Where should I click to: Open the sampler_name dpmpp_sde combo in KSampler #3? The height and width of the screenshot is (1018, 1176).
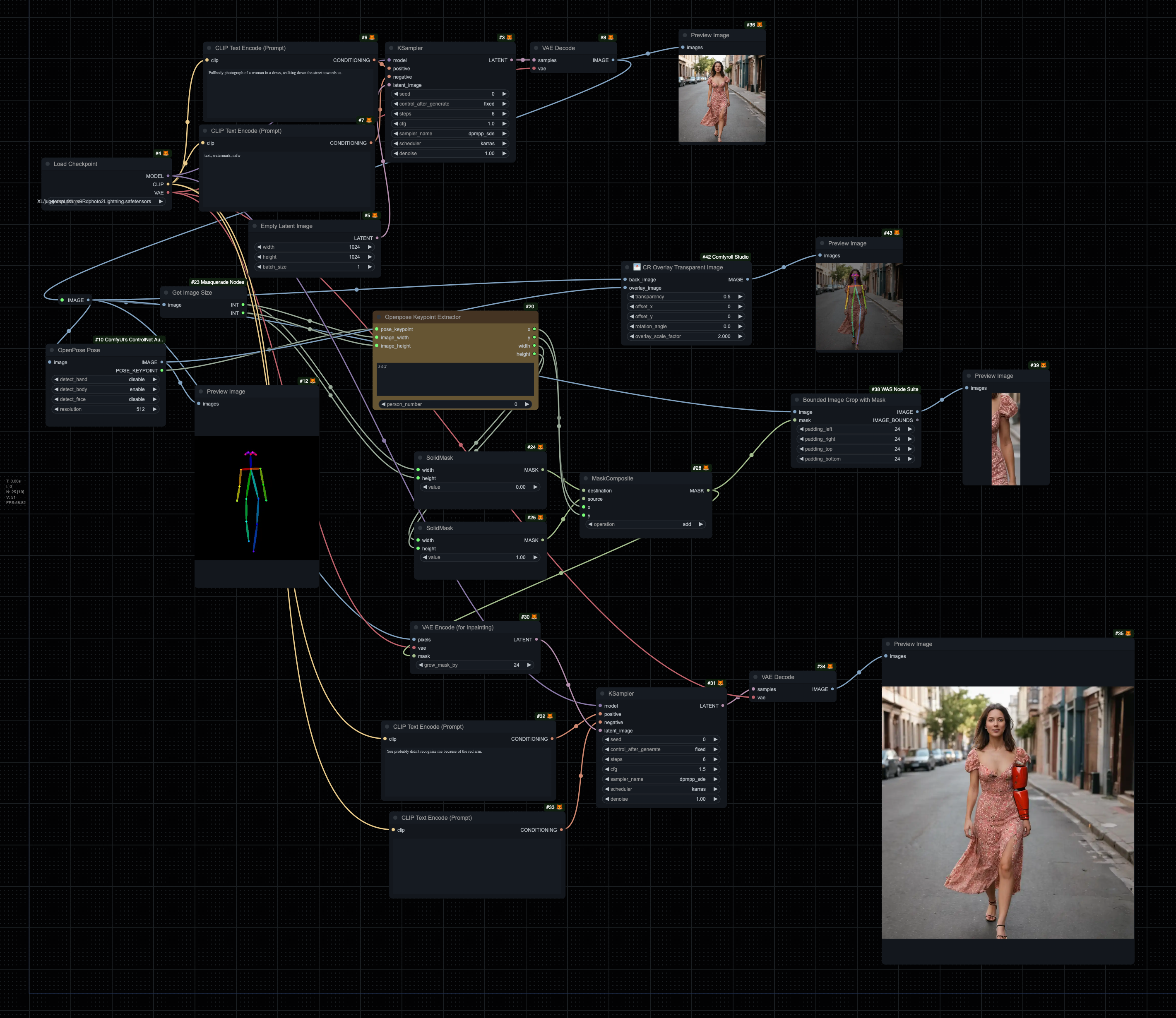(x=450, y=134)
